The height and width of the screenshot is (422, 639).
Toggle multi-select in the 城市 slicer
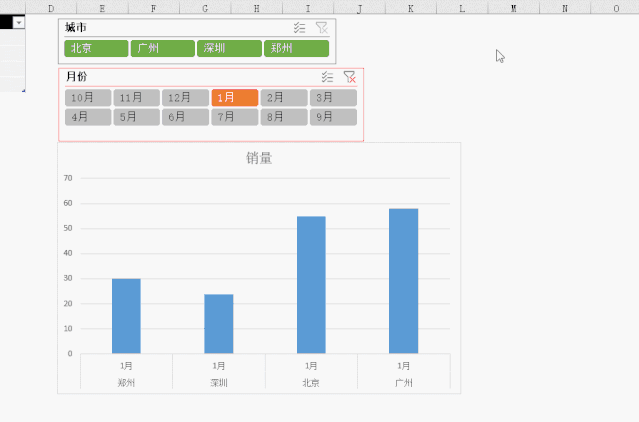(301, 29)
